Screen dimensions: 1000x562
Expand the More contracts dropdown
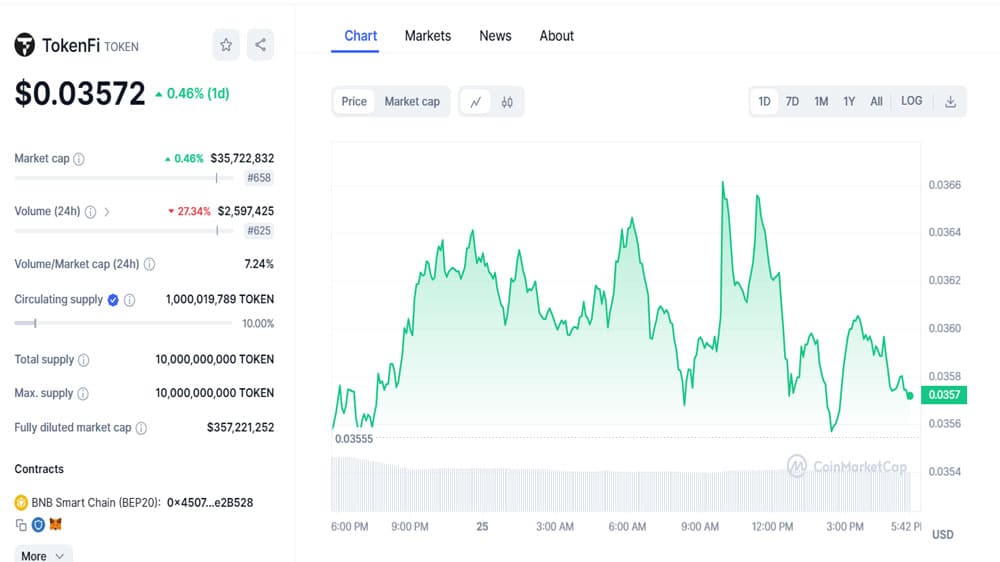[x=43, y=556]
